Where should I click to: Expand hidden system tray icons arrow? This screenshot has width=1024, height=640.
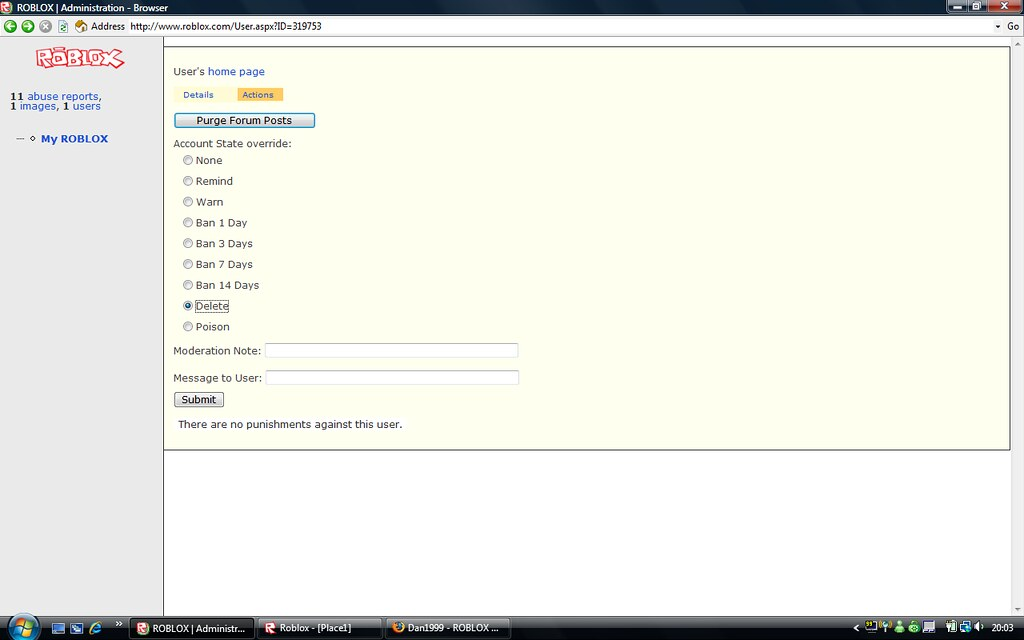pyautogui.click(x=856, y=628)
